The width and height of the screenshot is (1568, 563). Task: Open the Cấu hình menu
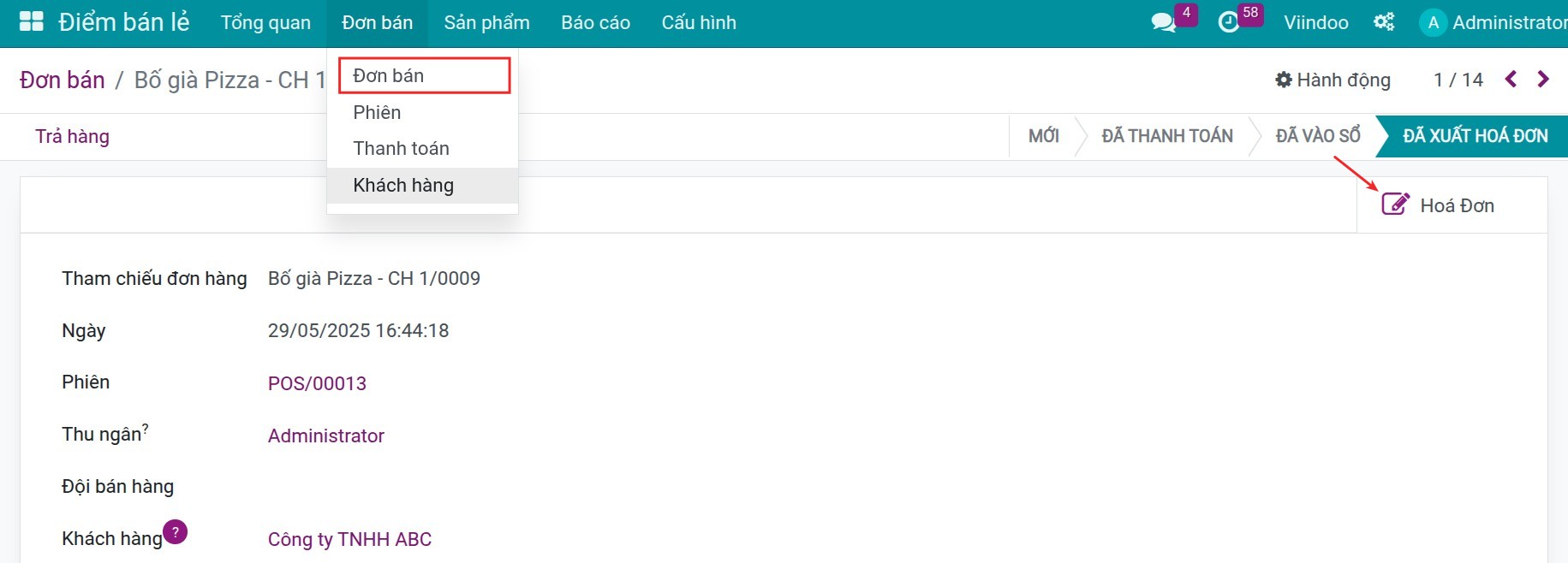699,23
